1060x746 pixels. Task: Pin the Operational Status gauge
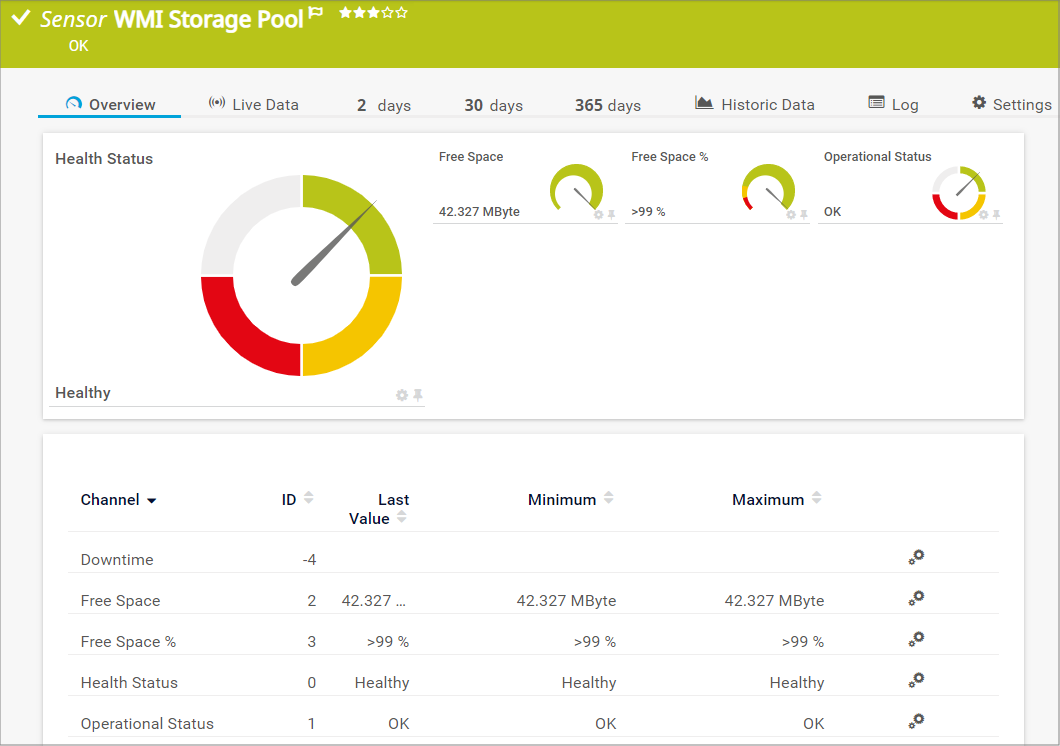[x=996, y=214]
